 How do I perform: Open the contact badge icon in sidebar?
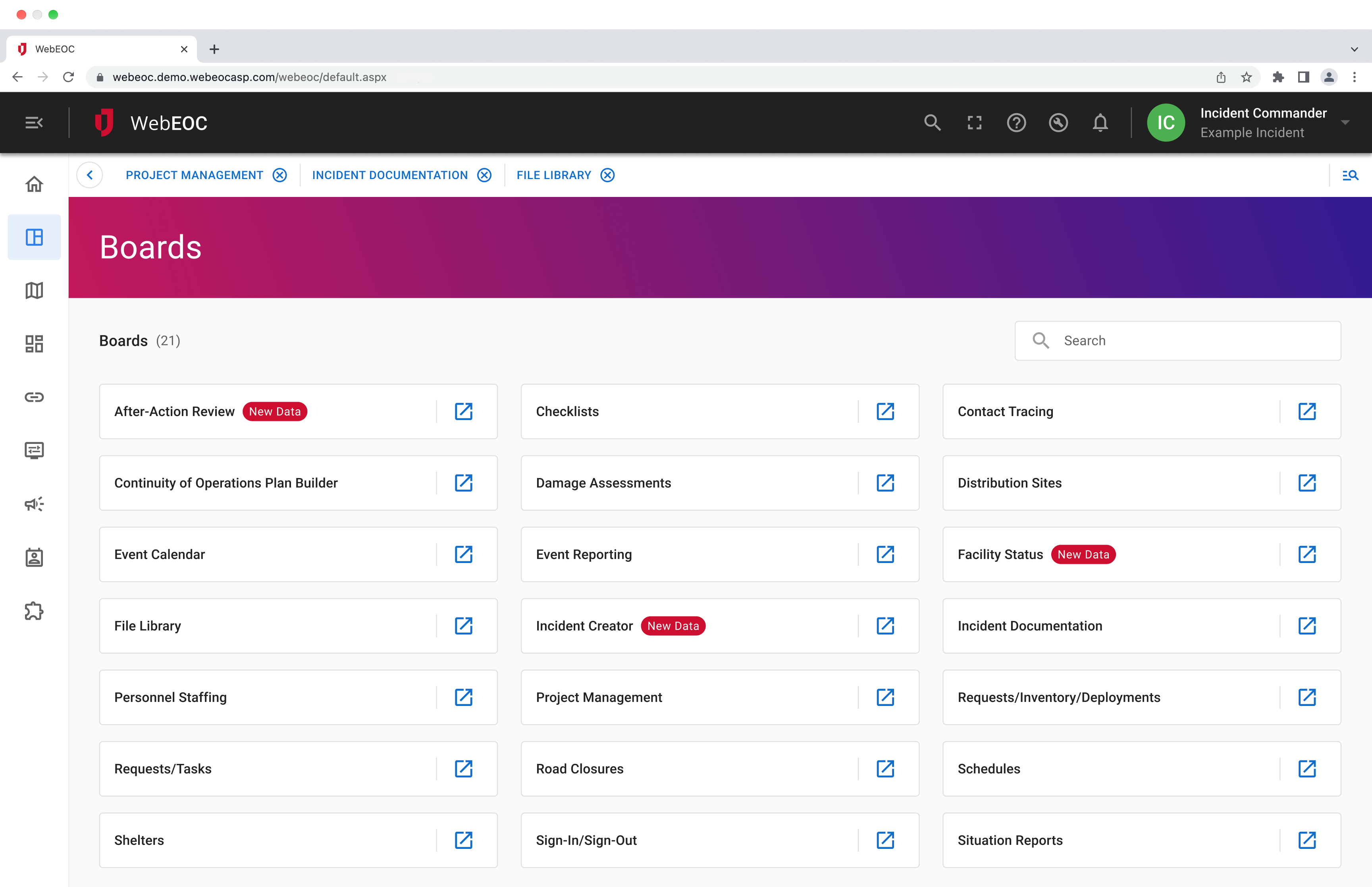(34, 557)
